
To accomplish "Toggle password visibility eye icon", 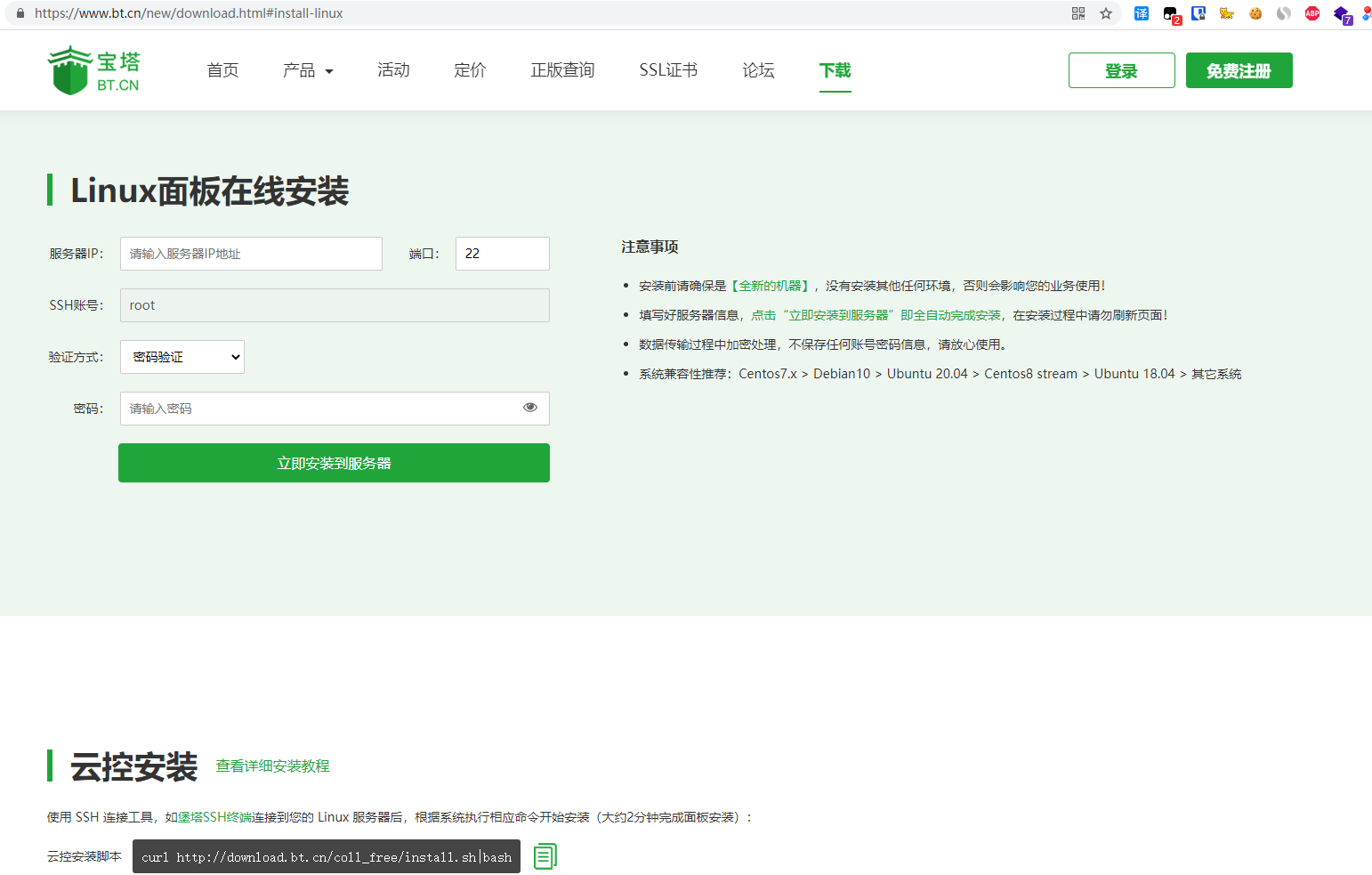I will (x=530, y=408).
